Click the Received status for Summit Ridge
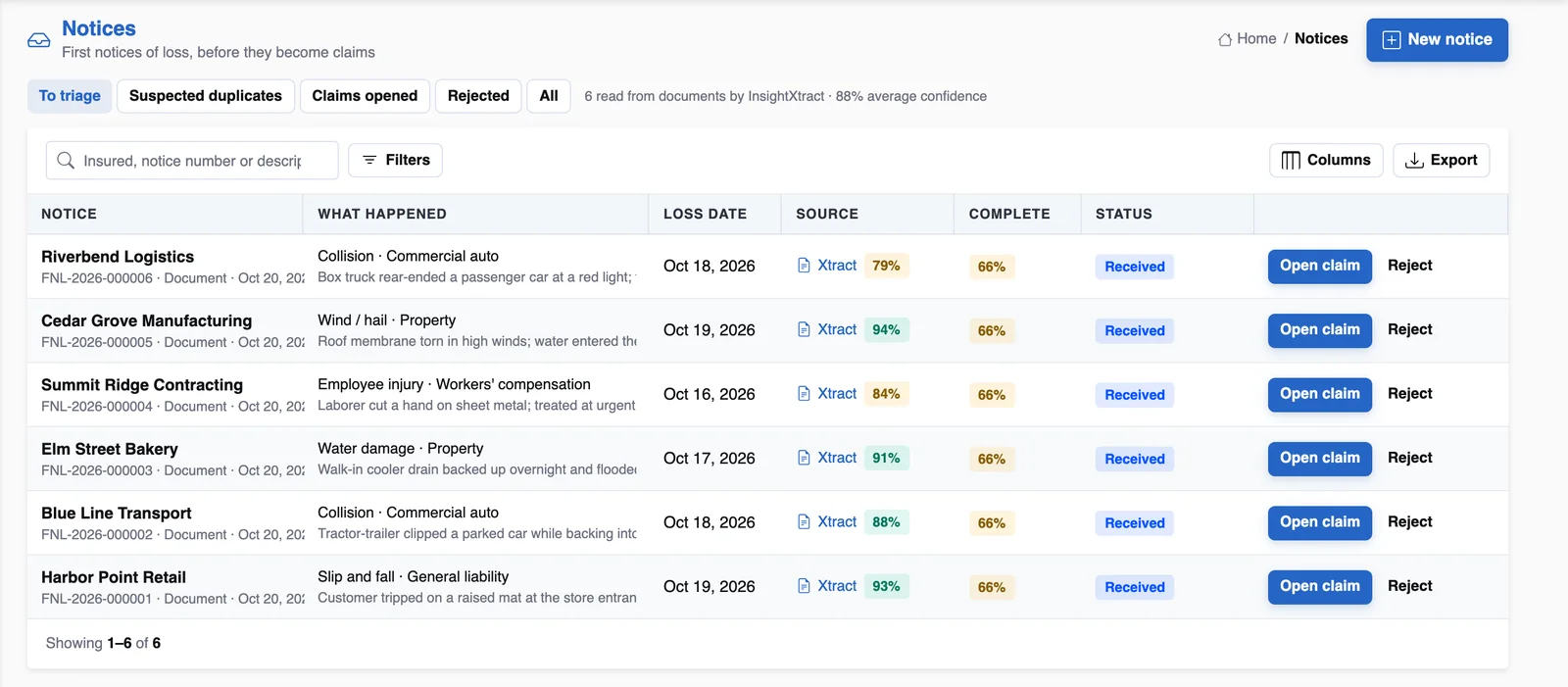 coord(1135,395)
